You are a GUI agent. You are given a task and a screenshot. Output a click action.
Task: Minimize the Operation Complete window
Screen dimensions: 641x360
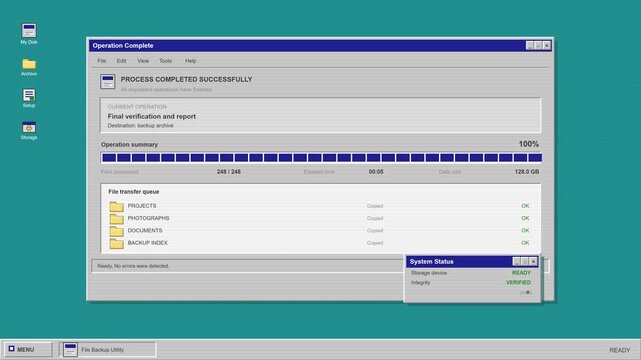(530, 45)
